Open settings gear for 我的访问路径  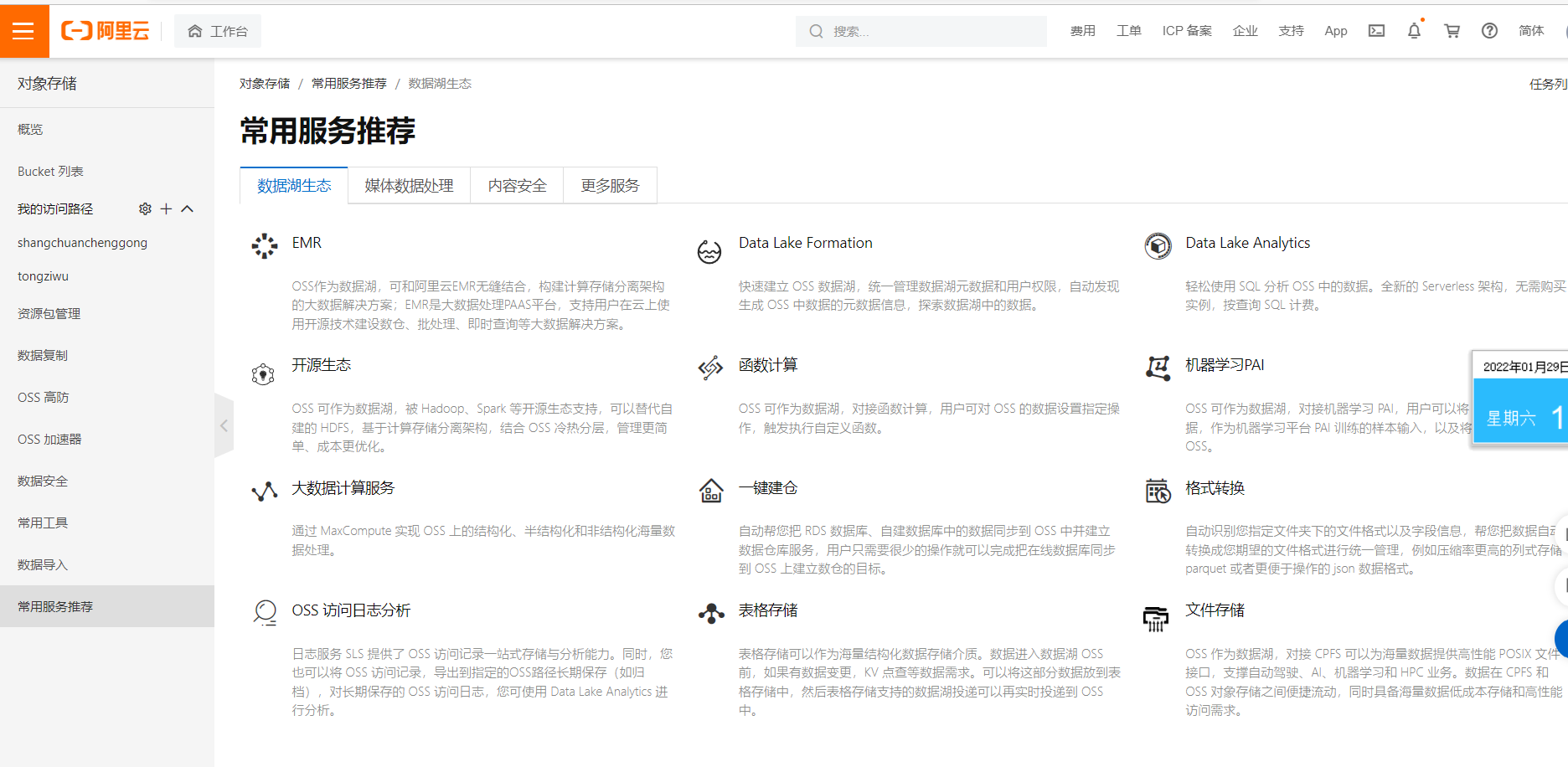(x=145, y=208)
